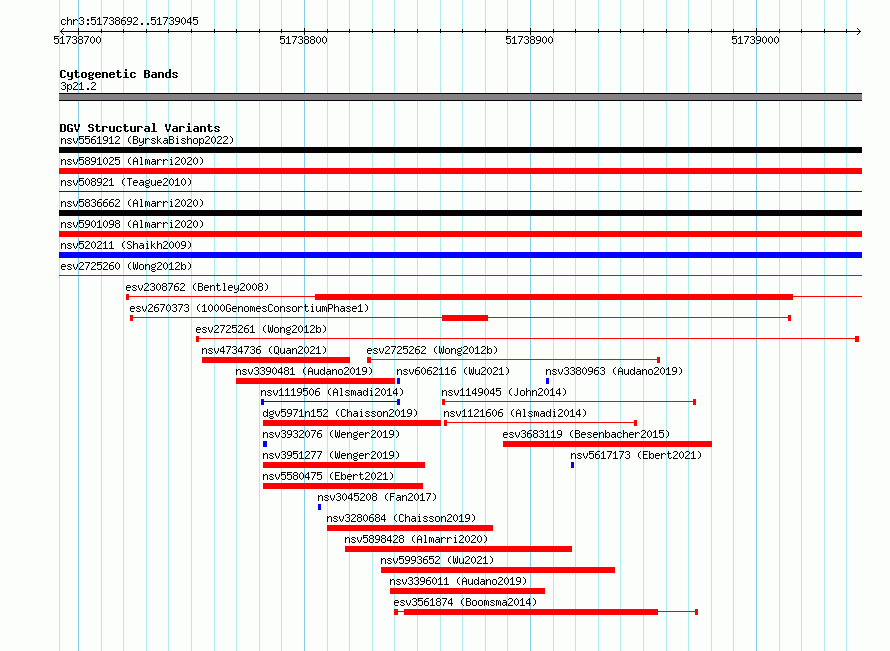Select nsv3380963 (Audano2019) label
This screenshot has width=890, height=651.
(614, 371)
